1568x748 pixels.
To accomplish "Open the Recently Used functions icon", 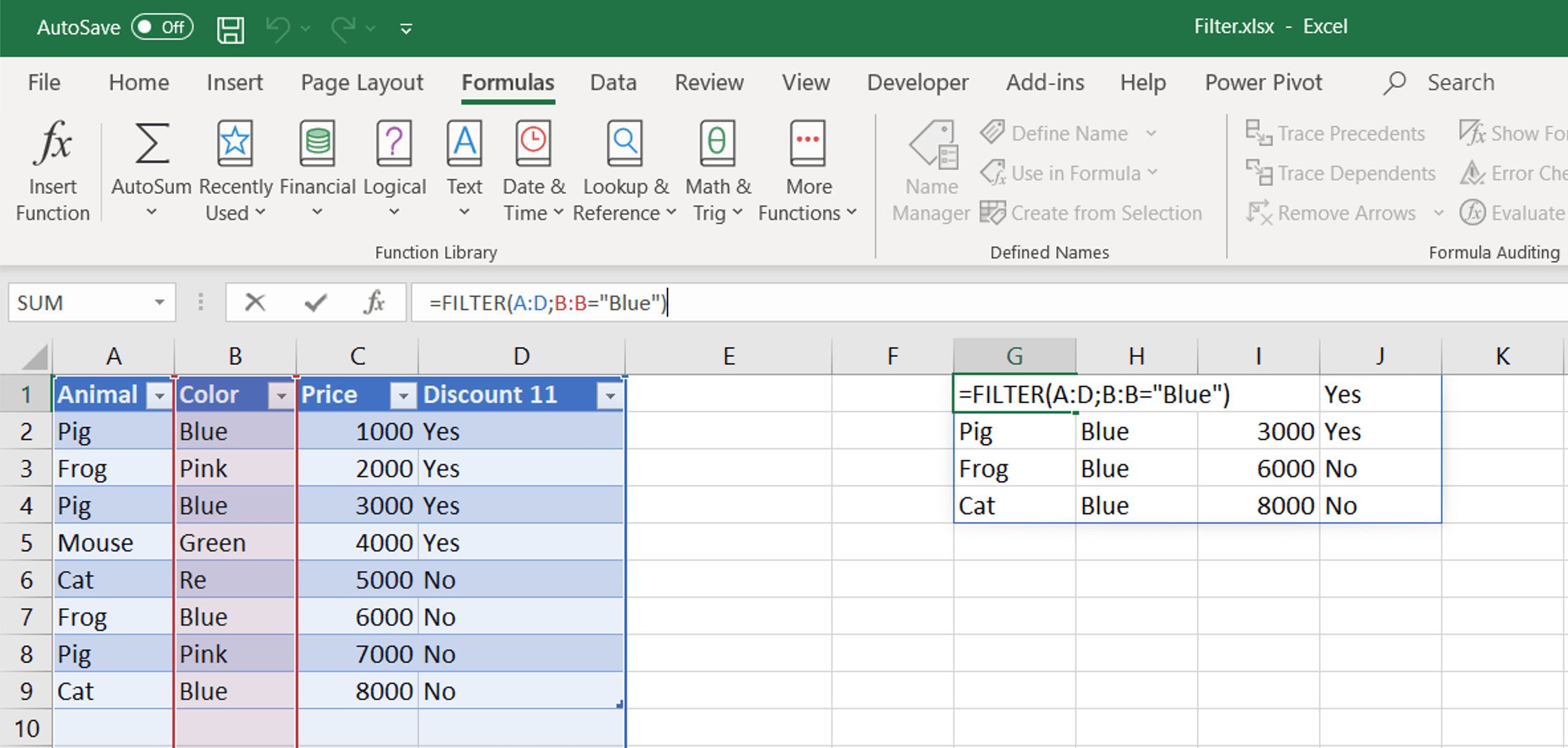I will [x=235, y=143].
